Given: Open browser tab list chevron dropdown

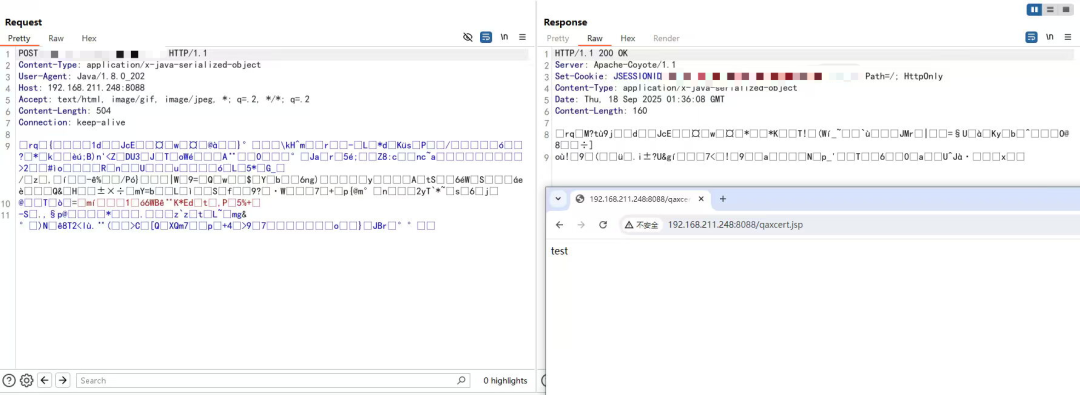Looking at the screenshot, I should pos(558,199).
